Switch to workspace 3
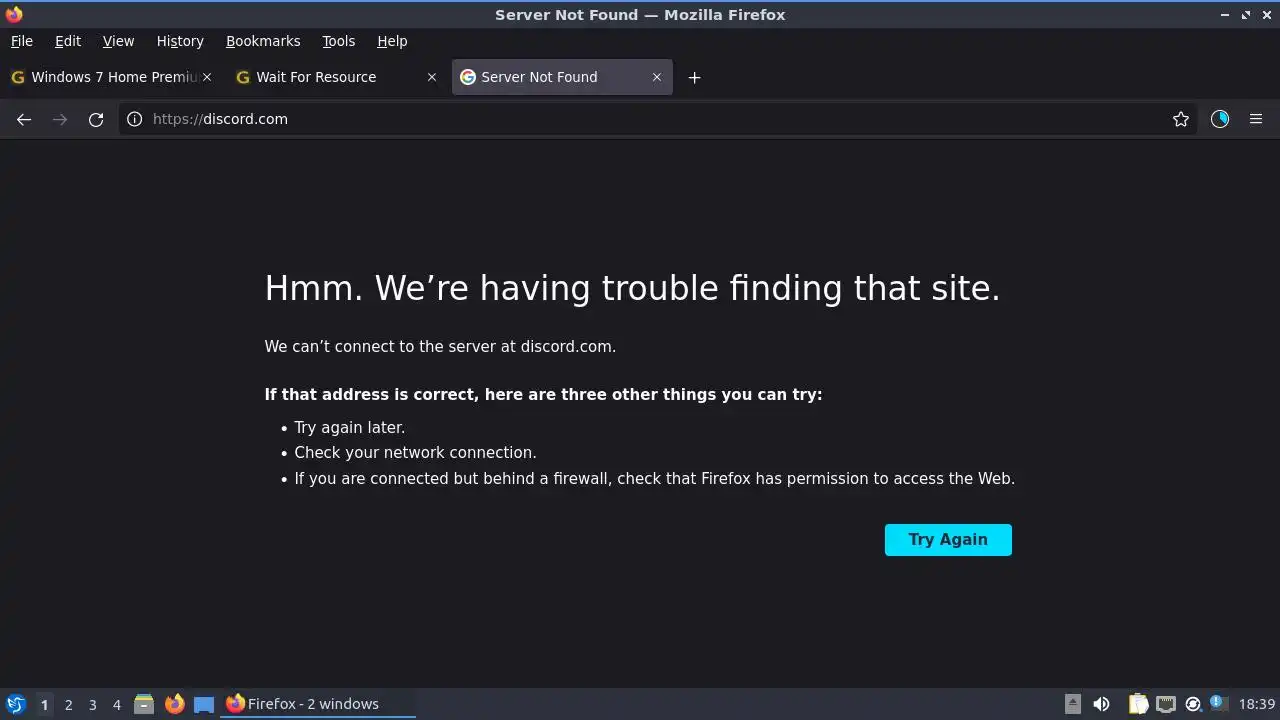Viewport: 1280px width, 720px height. tap(92, 705)
